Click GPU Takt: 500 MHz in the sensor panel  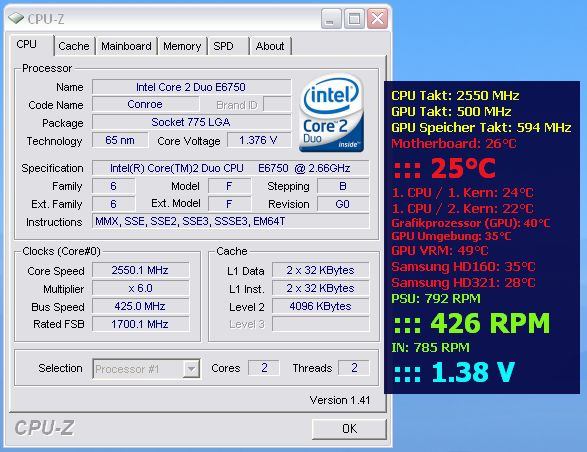451,112
